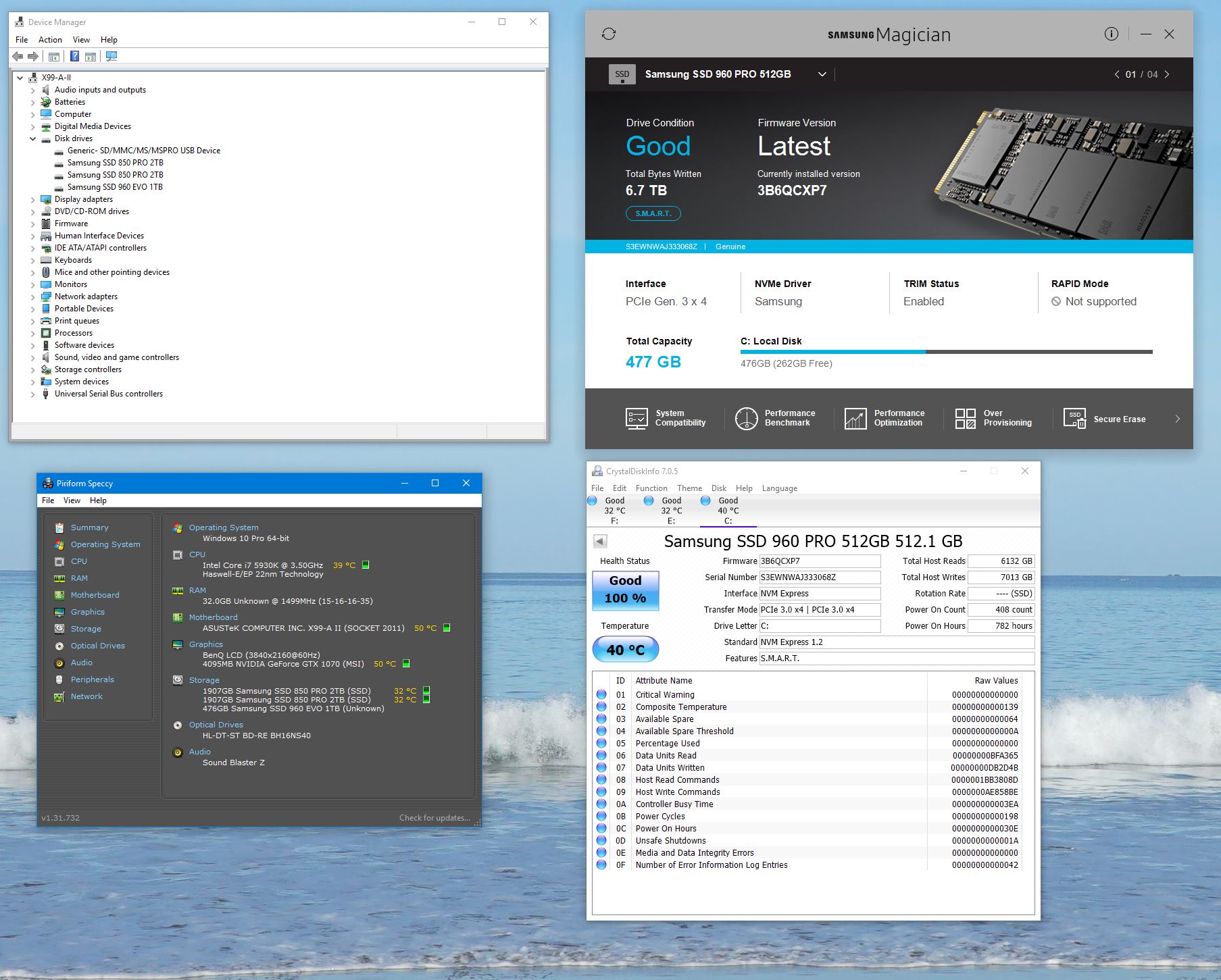Click Check for updates in Speccy

[x=434, y=818]
